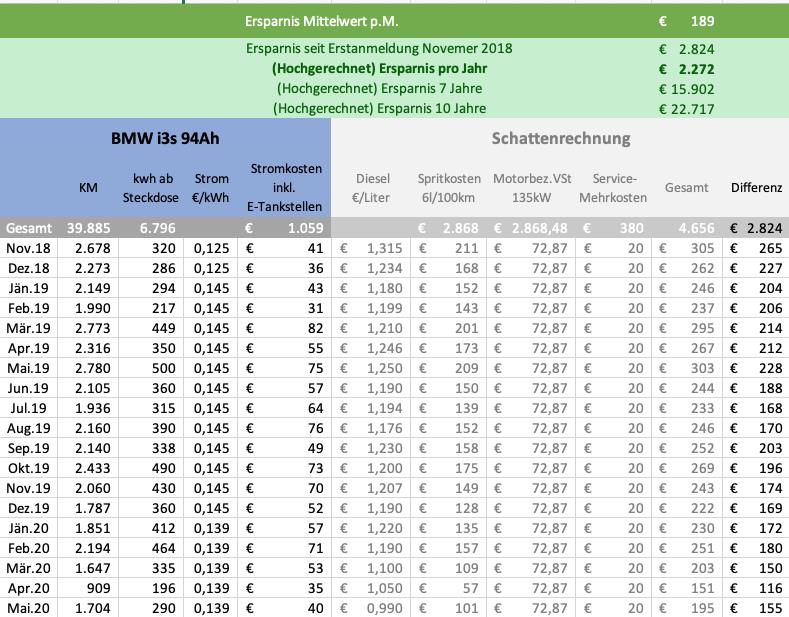789x617 pixels.
Task: Select kWh value 490 in Okt.19 row
Action: [x=164, y=468]
